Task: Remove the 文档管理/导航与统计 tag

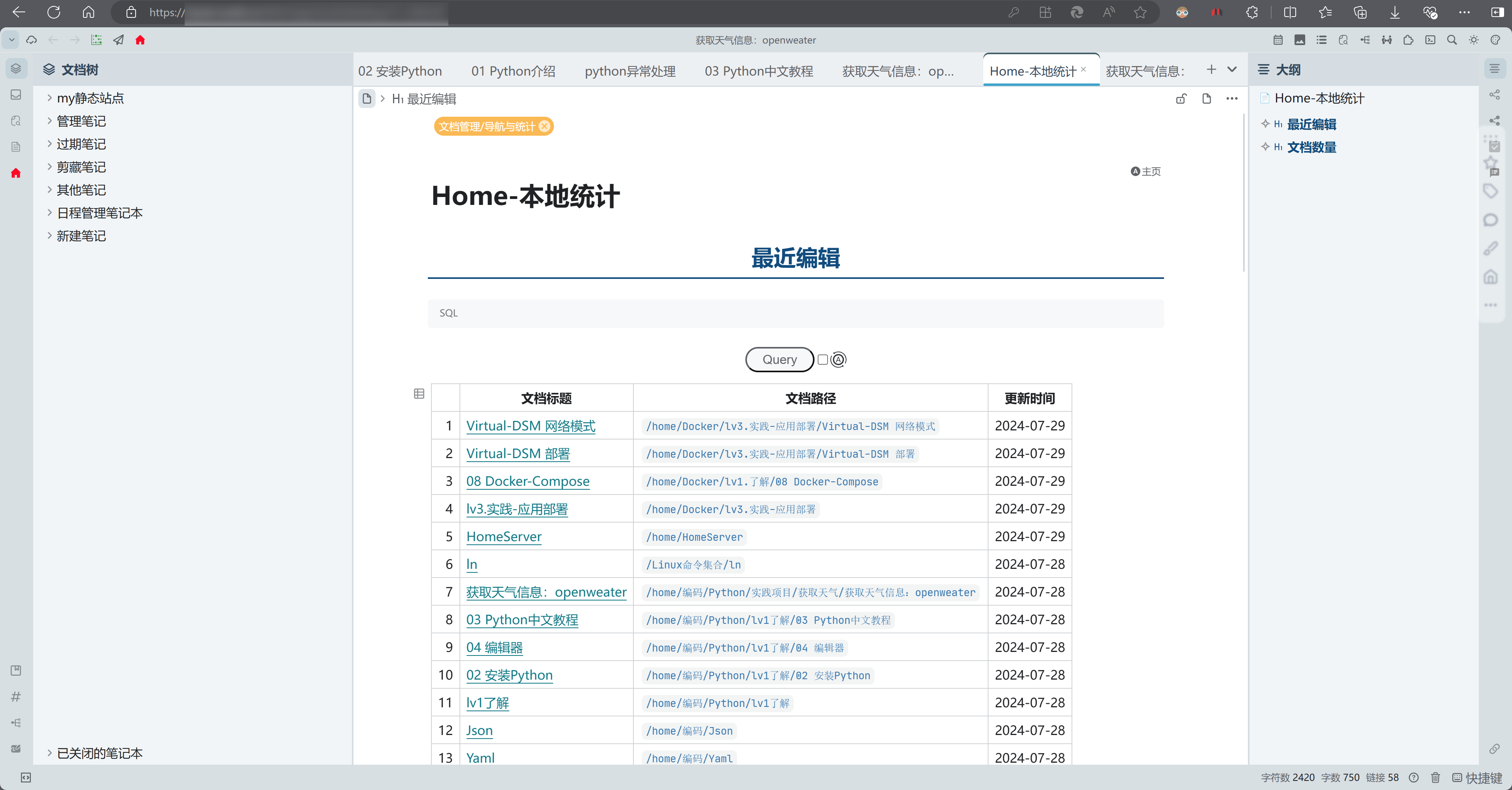Action: click(x=545, y=126)
